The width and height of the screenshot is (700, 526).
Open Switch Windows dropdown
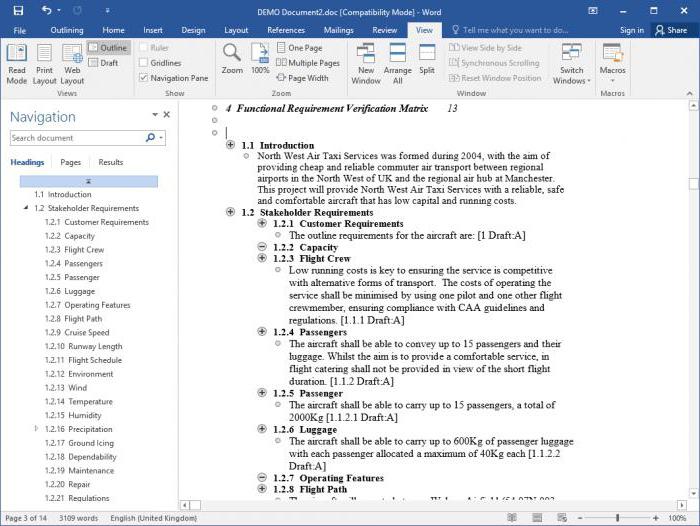tap(571, 64)
